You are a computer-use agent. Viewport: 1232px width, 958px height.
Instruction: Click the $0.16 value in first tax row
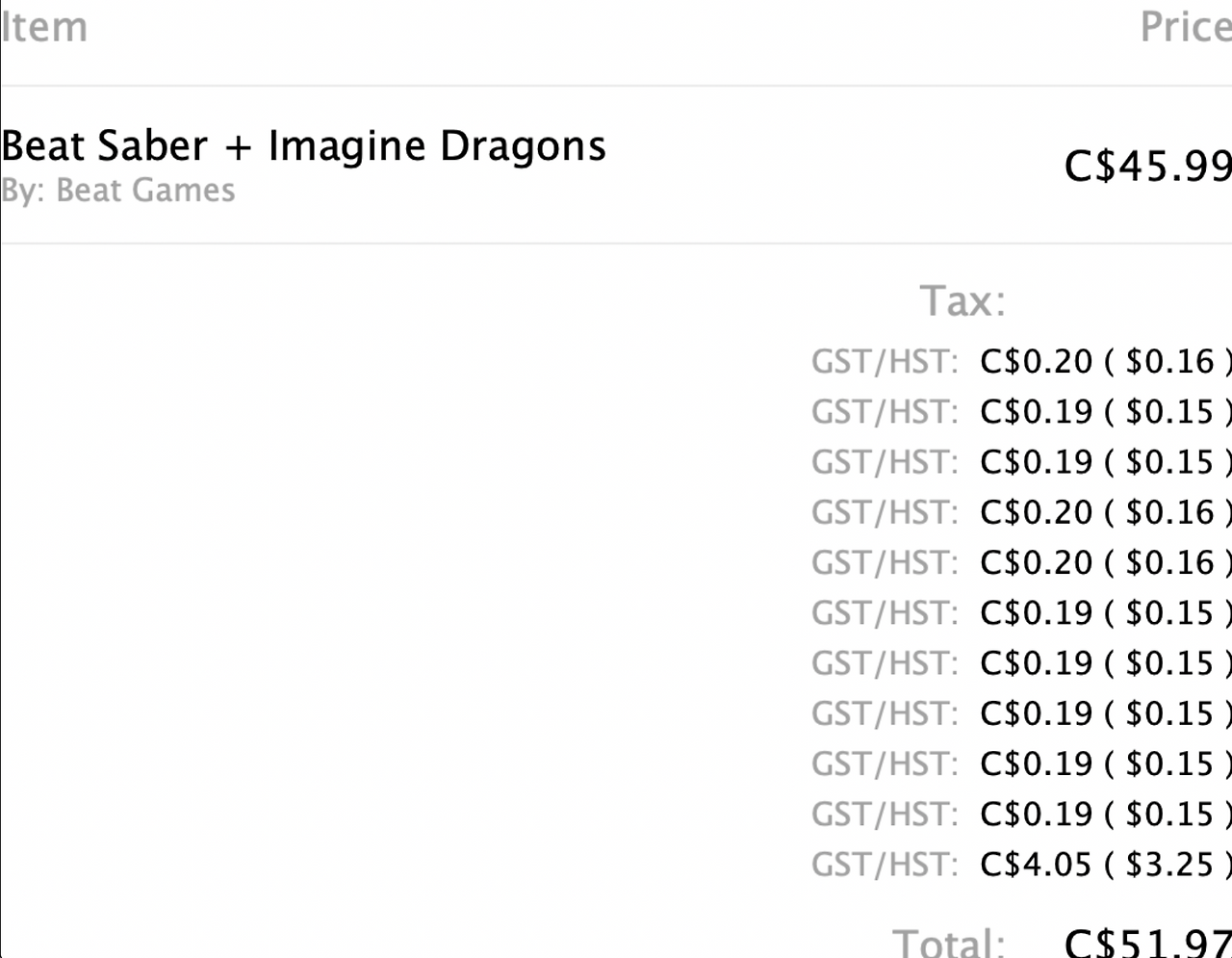pos(1169,362)
